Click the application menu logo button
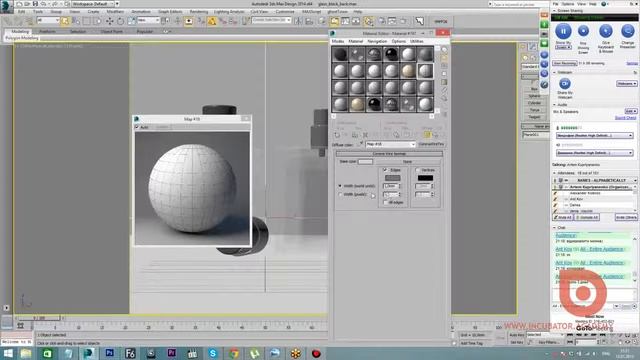This screenshot has height=360, width=640. coord(6,7)
